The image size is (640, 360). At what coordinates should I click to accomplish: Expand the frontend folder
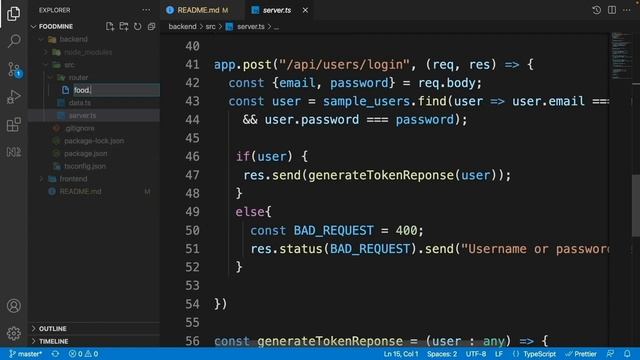[41, 179]
